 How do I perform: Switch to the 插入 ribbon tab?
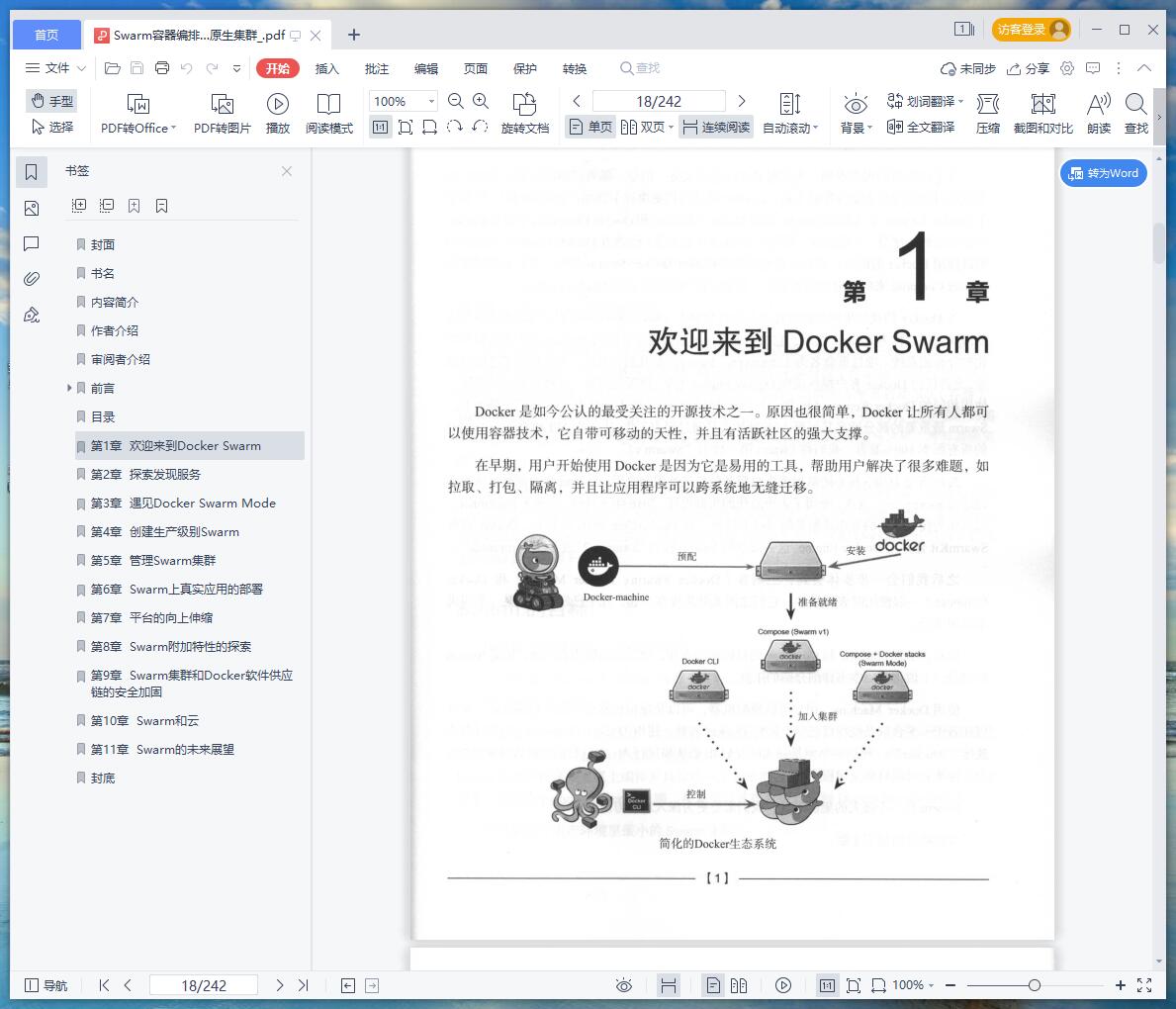[327, 68]
